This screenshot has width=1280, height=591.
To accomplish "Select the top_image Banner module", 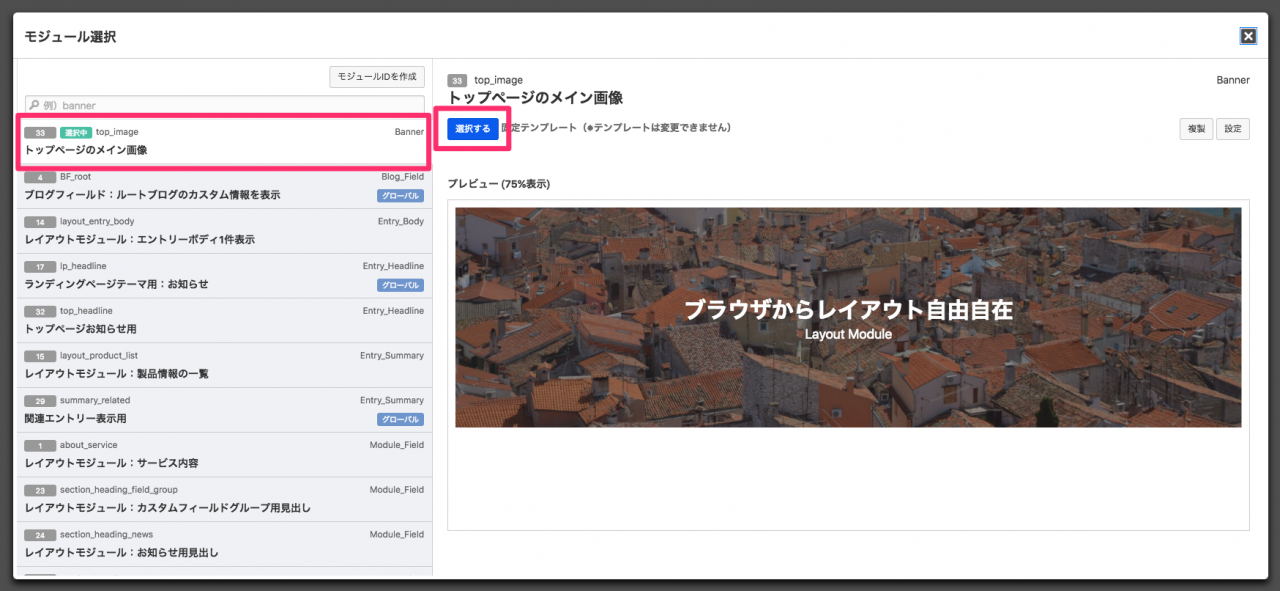I will point(224,141).
